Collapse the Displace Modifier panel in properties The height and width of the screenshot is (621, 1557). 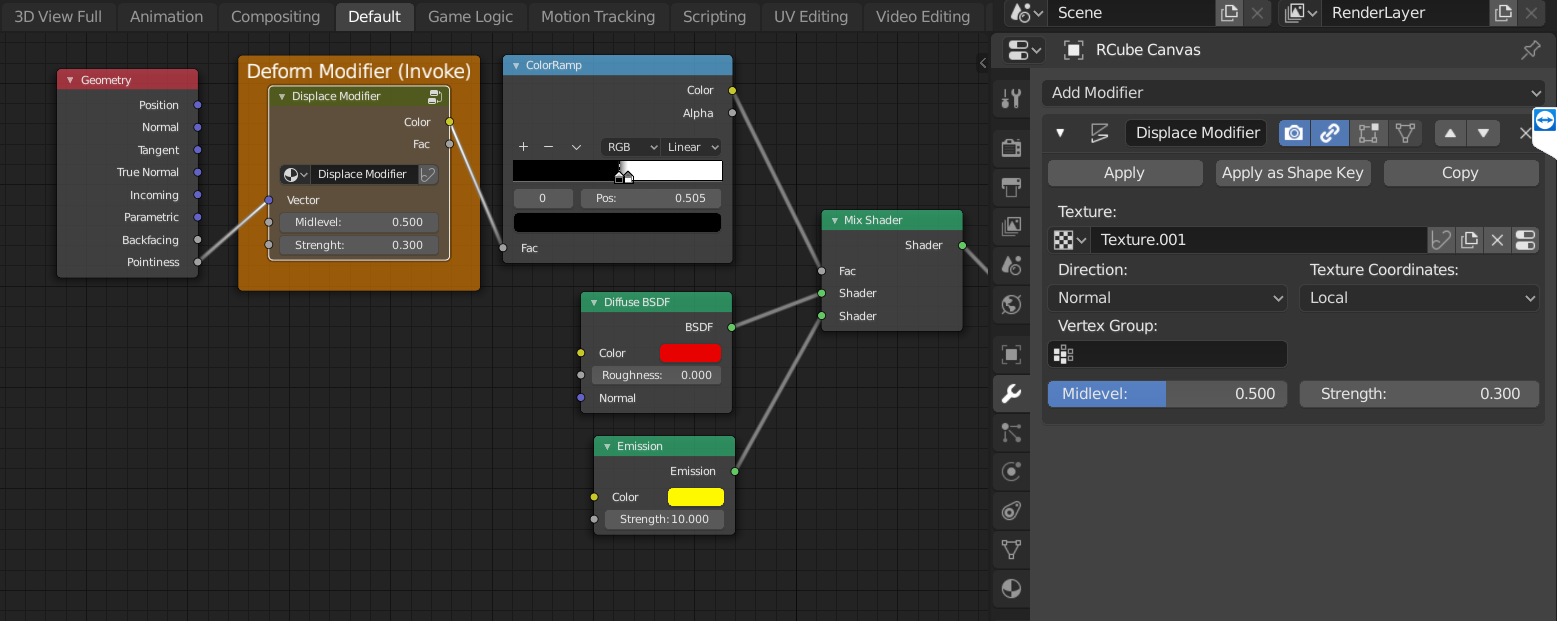[x=1060, y=133]
